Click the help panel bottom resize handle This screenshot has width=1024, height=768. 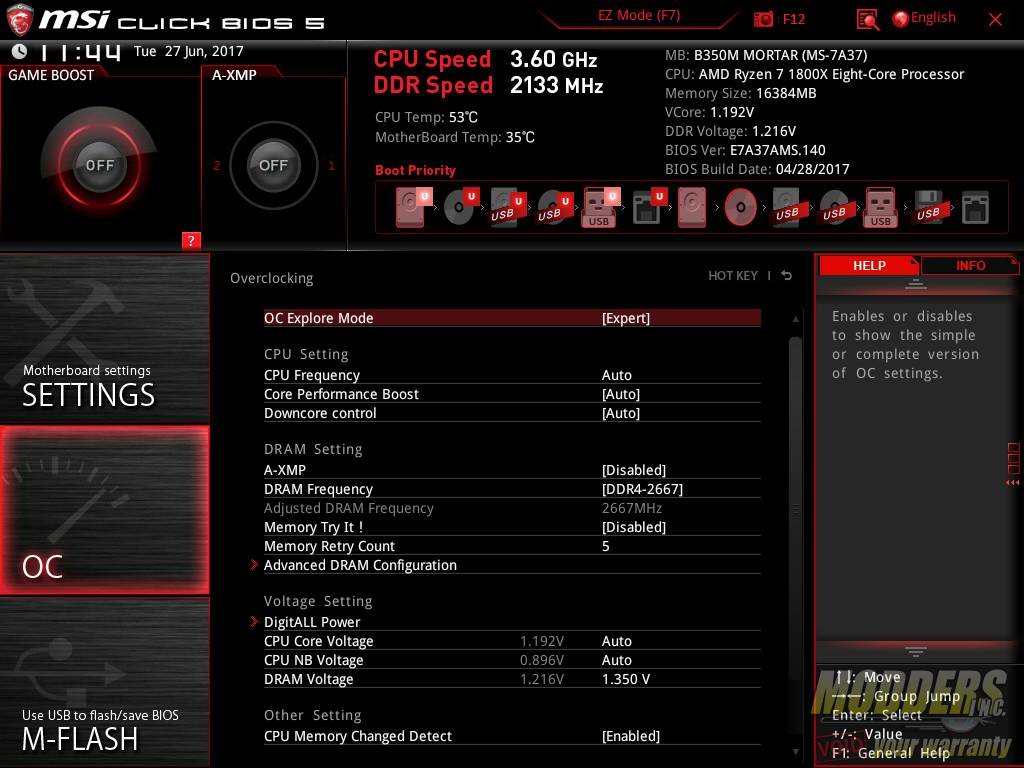[x=916, y=652]
